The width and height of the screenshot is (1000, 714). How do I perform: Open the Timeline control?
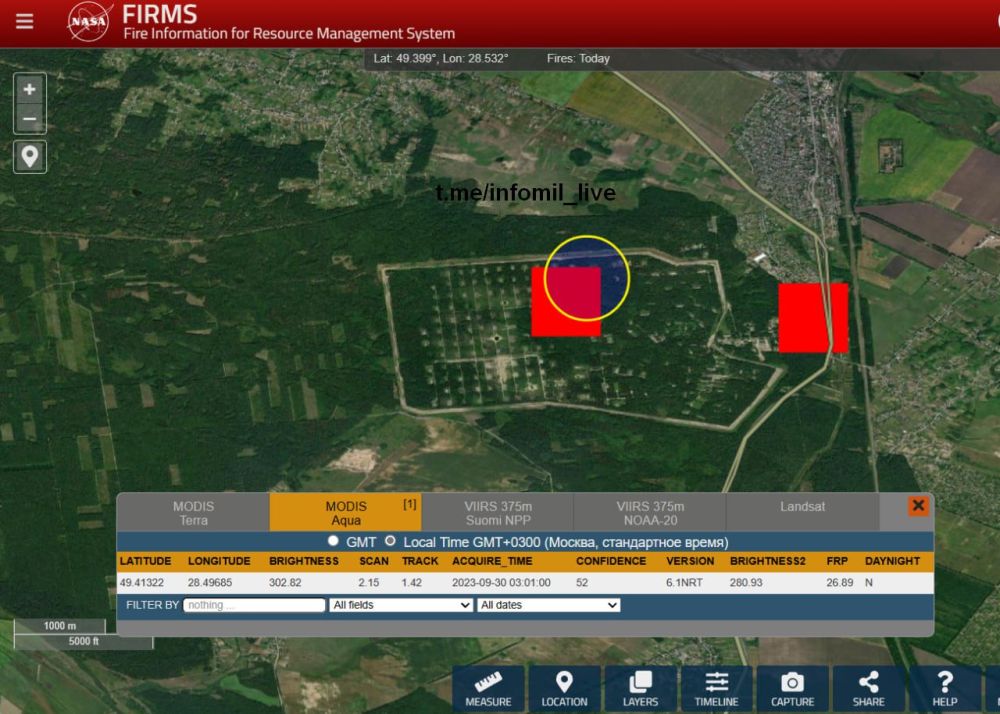pyautogui.click(x=716, y=688)
